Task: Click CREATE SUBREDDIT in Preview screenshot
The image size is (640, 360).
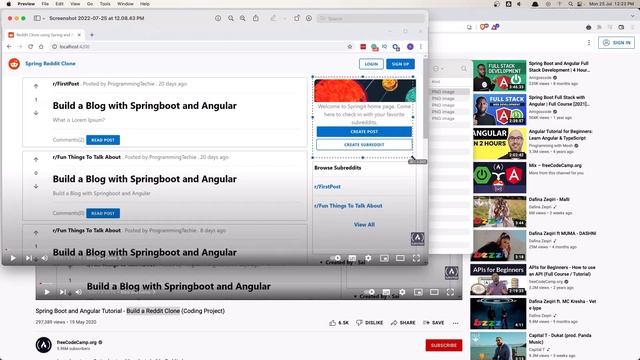Action: pos(364,144)
